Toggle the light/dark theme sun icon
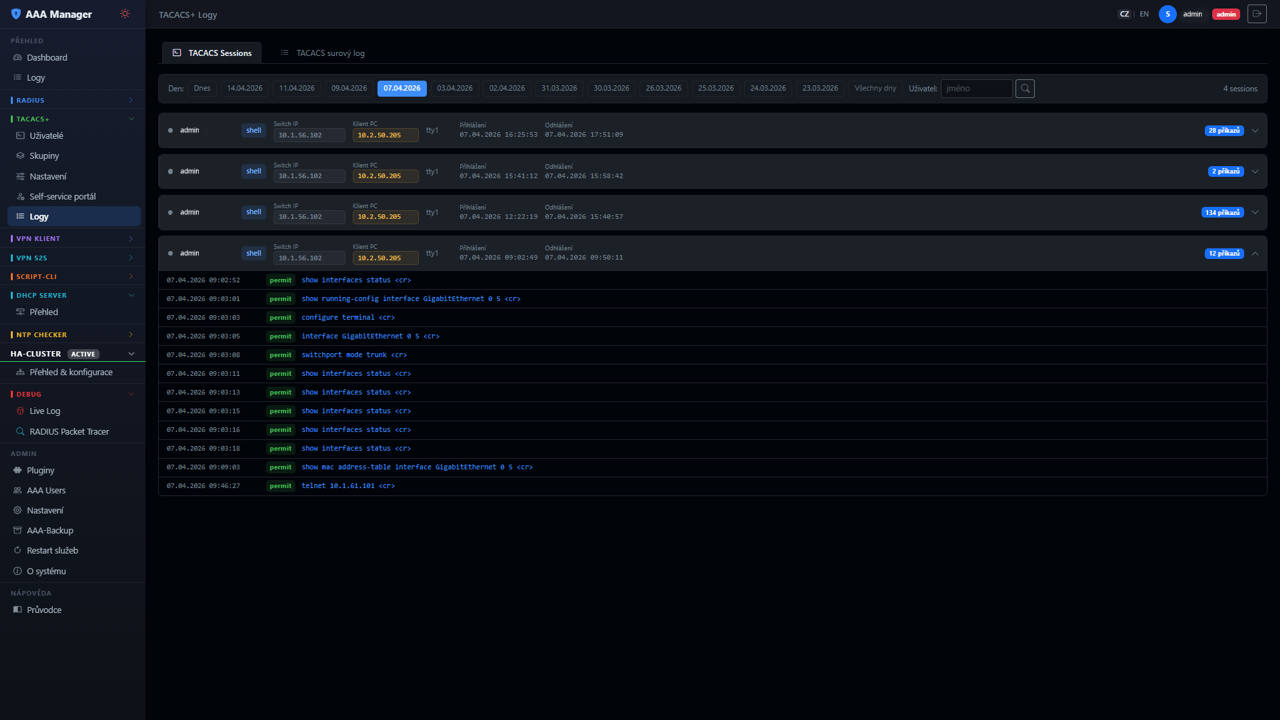 click(125, 14)
